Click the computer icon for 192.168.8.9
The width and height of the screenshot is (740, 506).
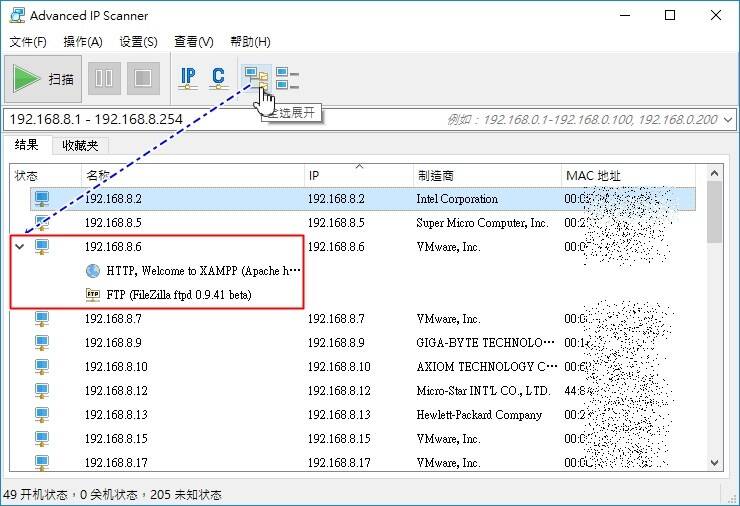click(42, 343)
